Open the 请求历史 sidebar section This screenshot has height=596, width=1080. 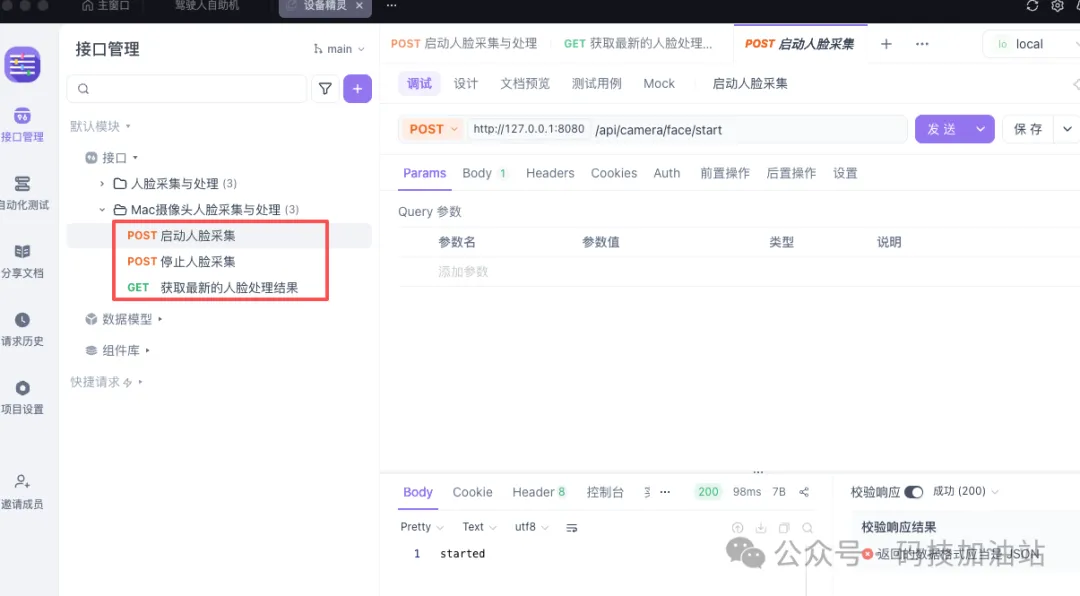[22, 329]
